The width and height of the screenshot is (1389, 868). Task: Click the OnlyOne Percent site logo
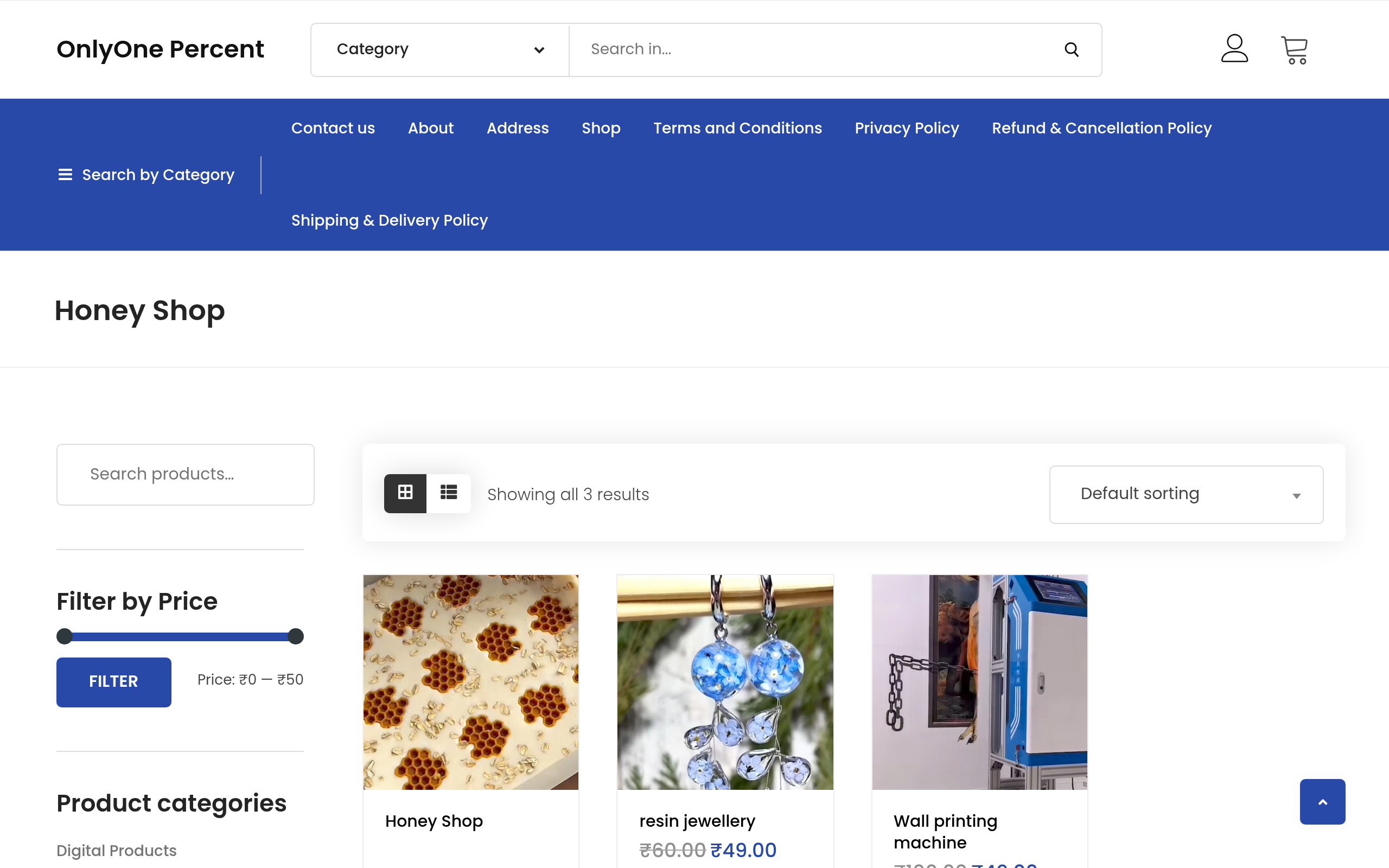point(160,49)
